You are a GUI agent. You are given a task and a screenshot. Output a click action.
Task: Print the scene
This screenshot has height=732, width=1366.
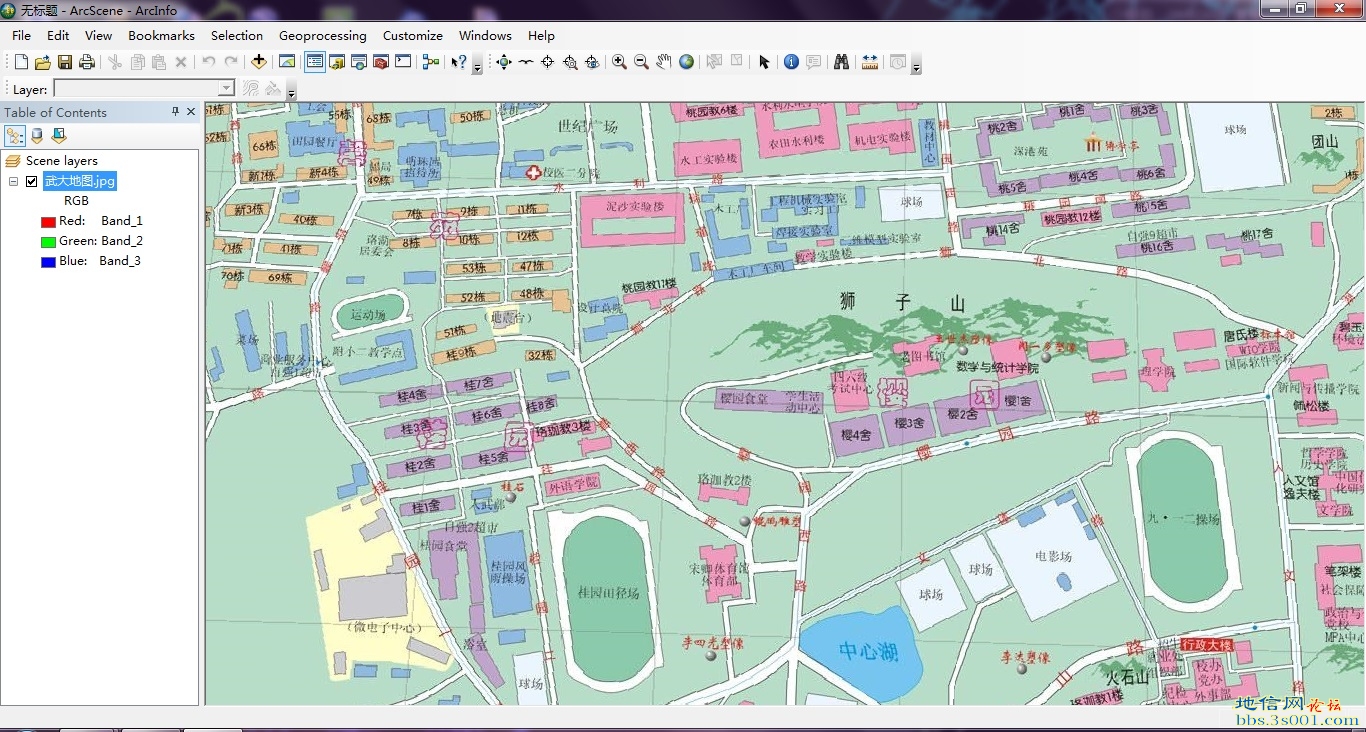pyautogui.click(x=87, y=62)
